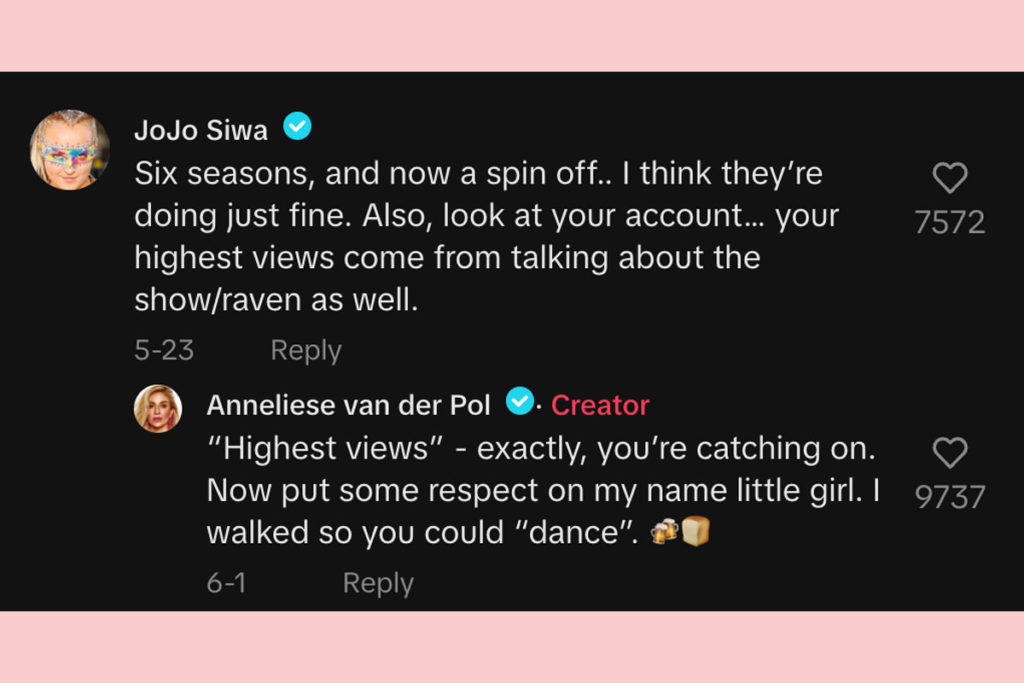Screen dimensions: 1024x683
Task: Click the Creator label next to Anneliese's name
Action: (x=599, y=405)
